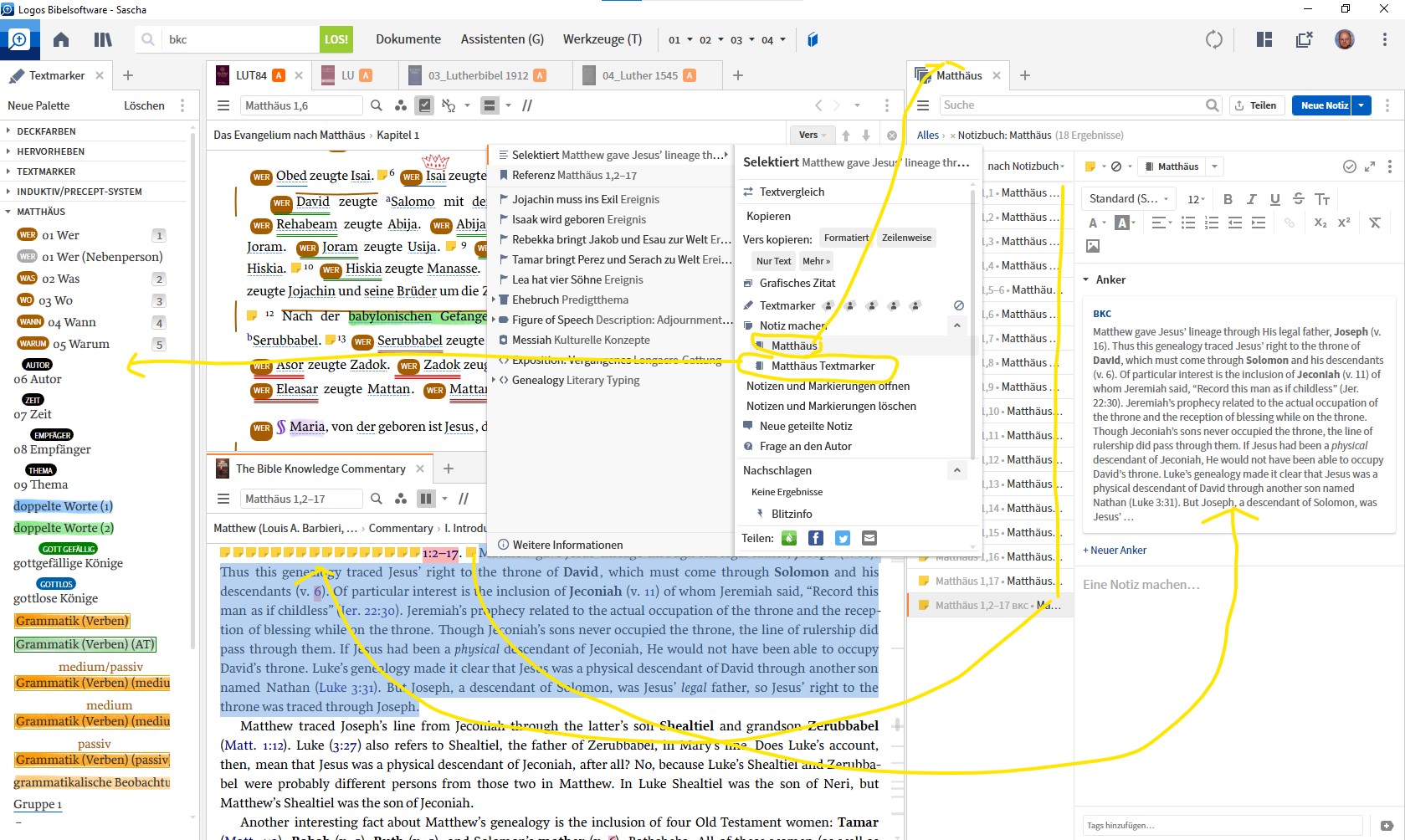1405x840 pixels.
Task: Open Dokumente menu
Action: click(408, 39)
